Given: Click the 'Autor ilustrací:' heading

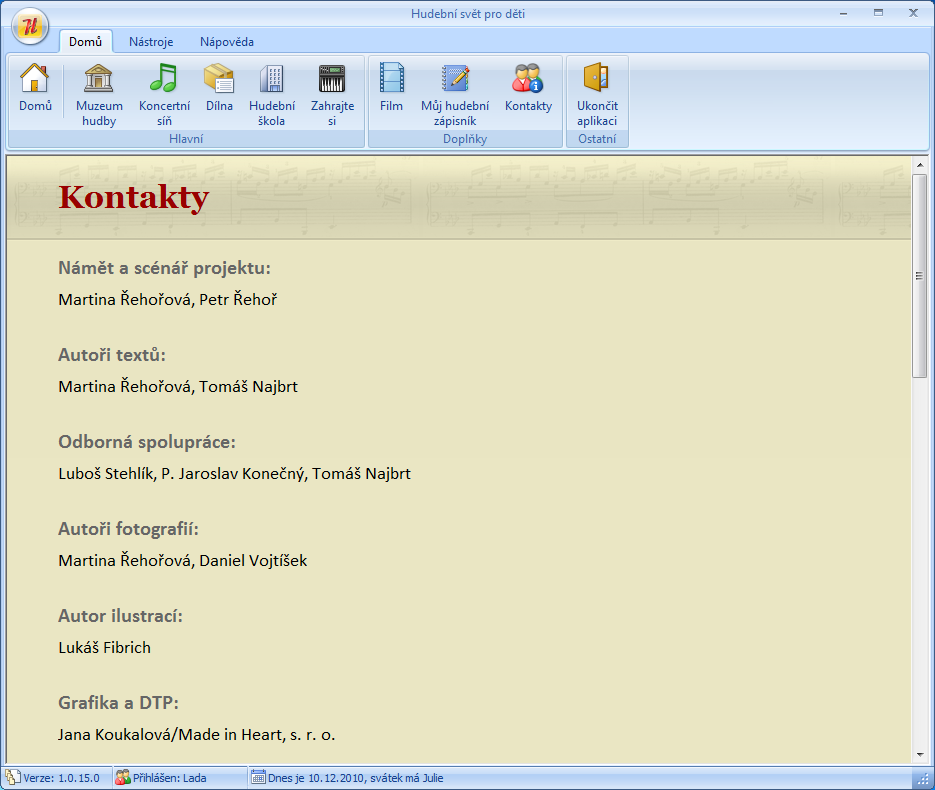Looking at the screenshot, I should [x=120, y=616].
